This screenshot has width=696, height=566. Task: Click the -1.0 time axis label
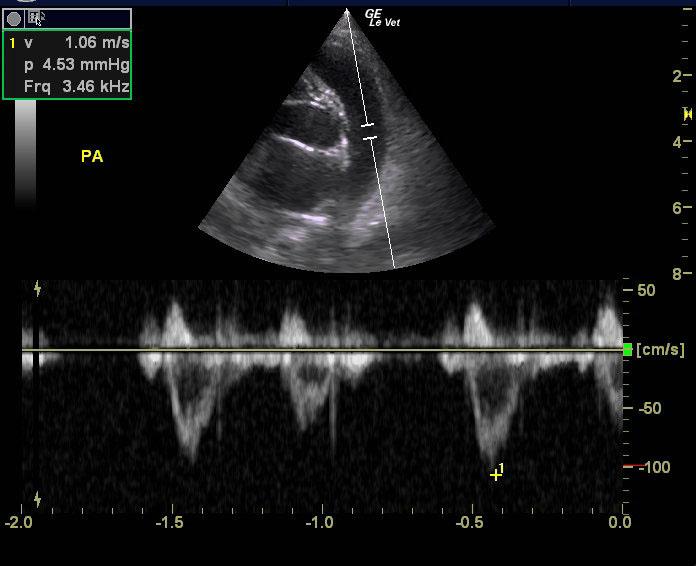pos(320,522)
